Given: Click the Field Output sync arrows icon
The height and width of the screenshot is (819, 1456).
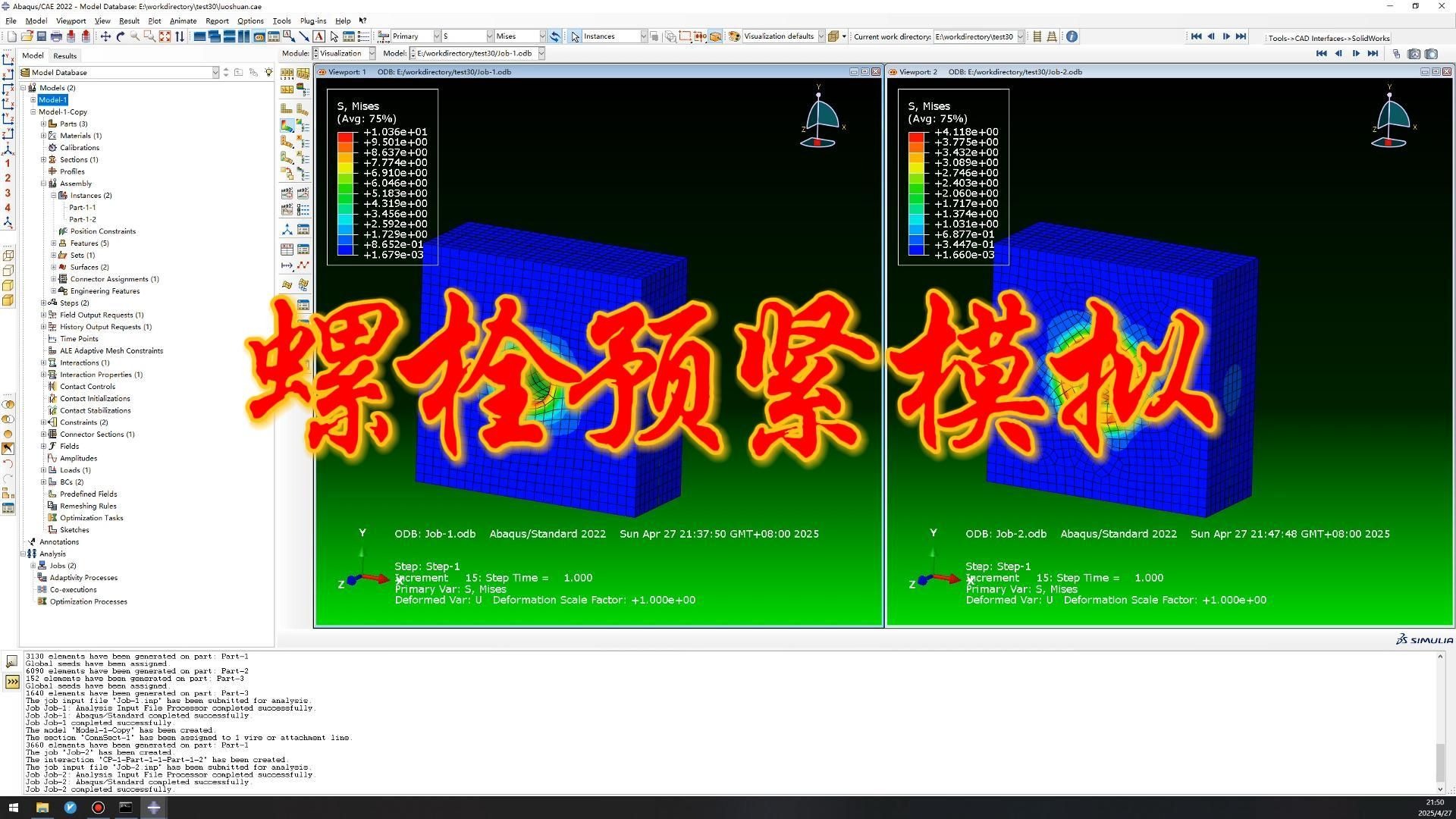Looking at the screenshot, I should 555,36.
